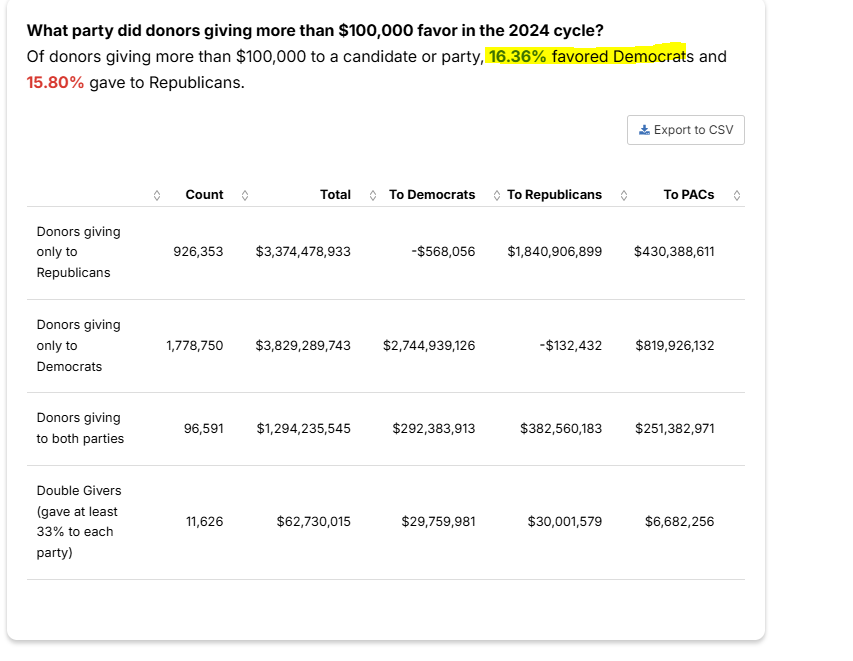Viewport: 853px width, 661px height.
Task: Click the question heading about $100,000 donors
Action: pyautogui.click(x=315, y=30)
